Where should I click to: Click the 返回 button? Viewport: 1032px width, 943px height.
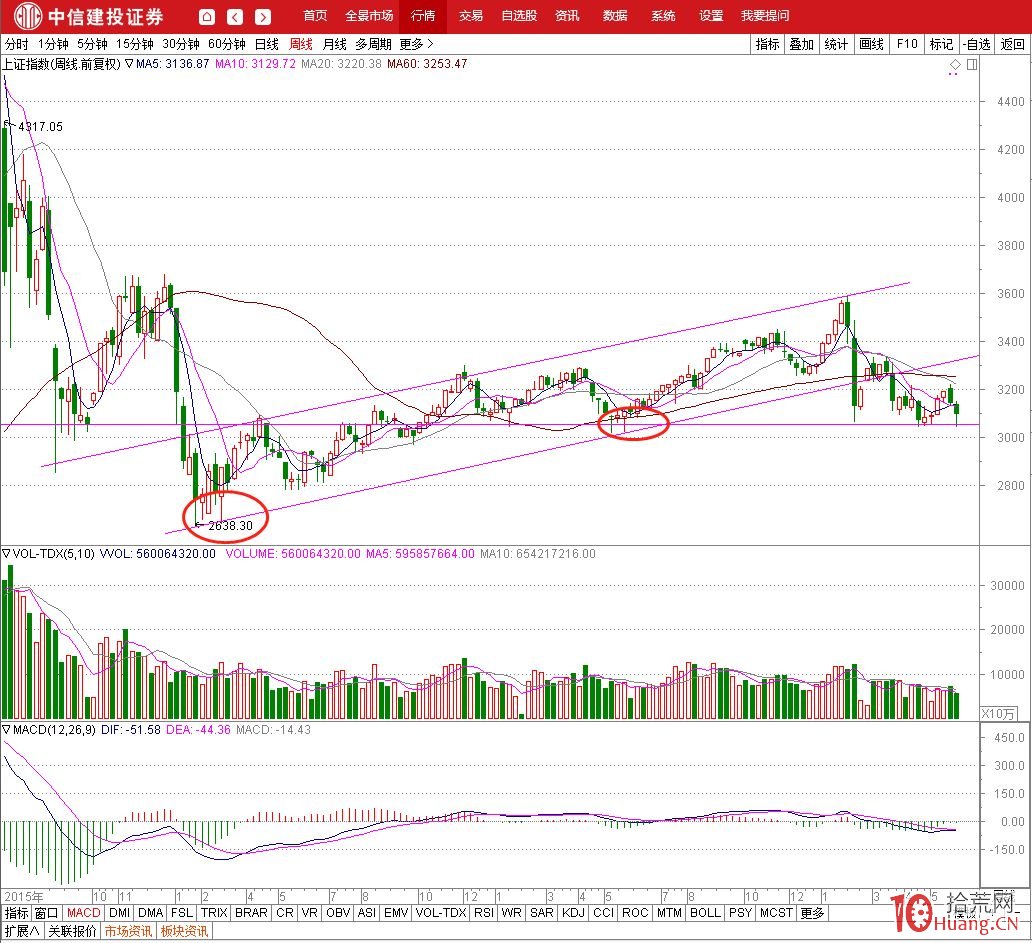coord(1012,44)
